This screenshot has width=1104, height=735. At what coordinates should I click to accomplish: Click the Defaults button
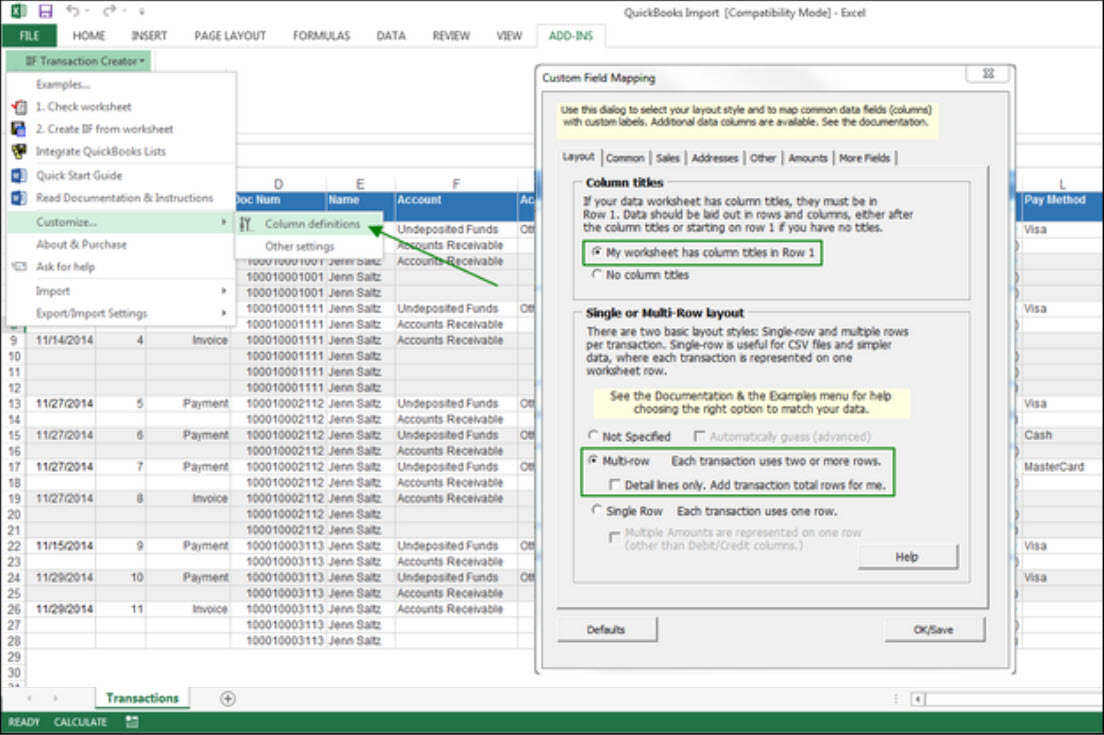[606, 629]
